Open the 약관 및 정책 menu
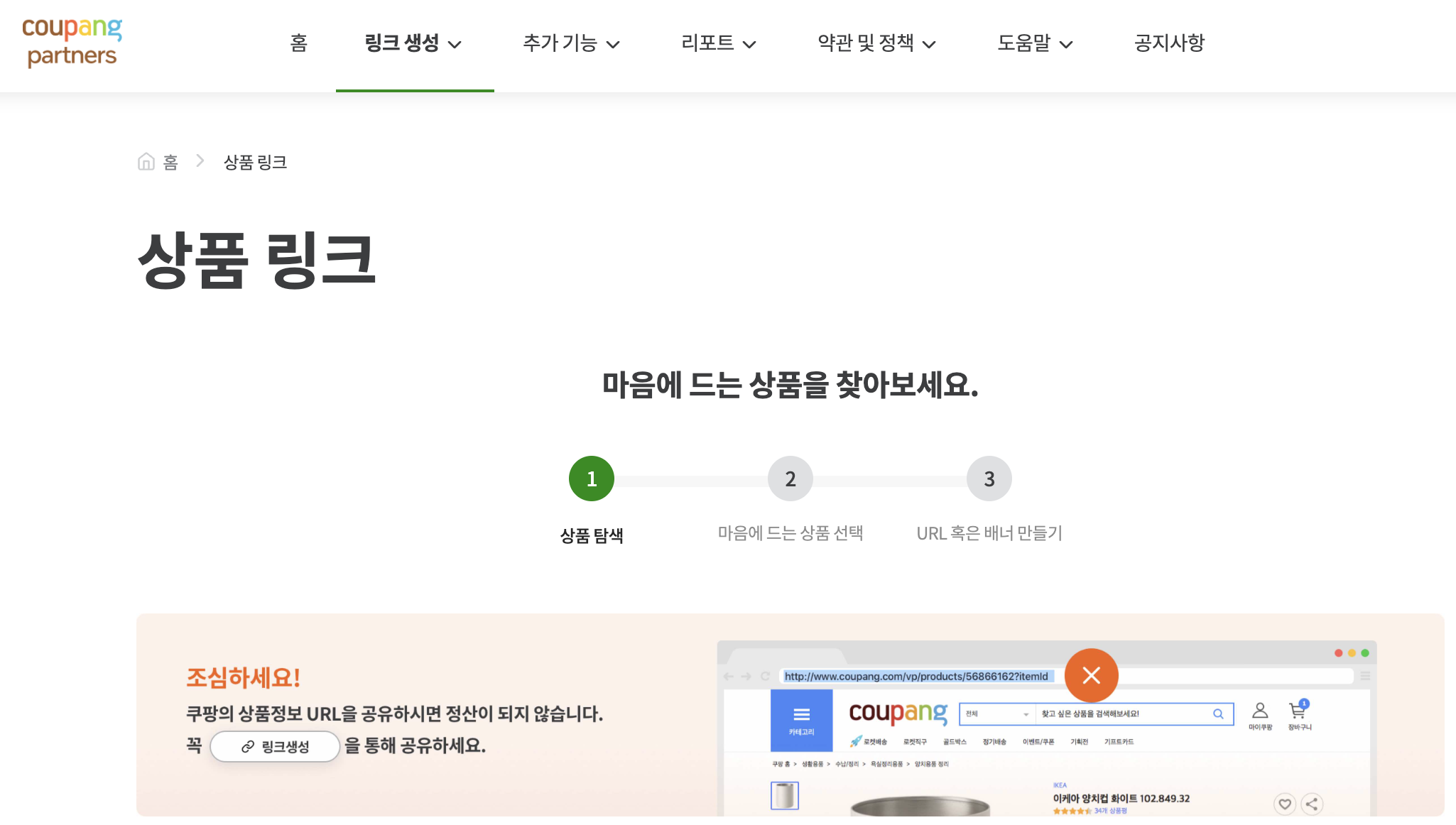This screenshot has width=1456, height=825. 876,43
